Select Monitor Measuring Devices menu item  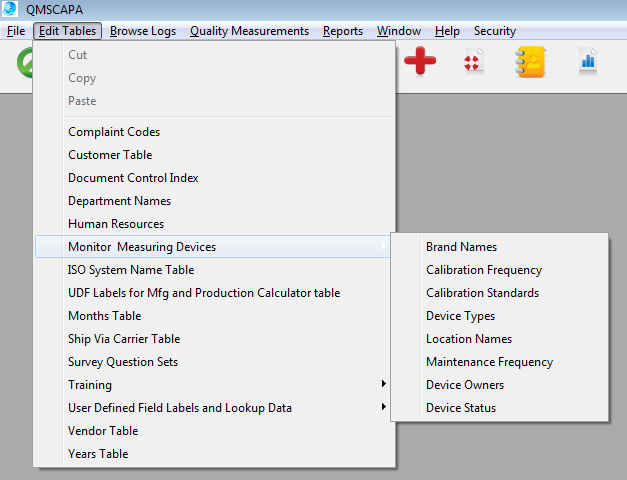click(212, 246)
